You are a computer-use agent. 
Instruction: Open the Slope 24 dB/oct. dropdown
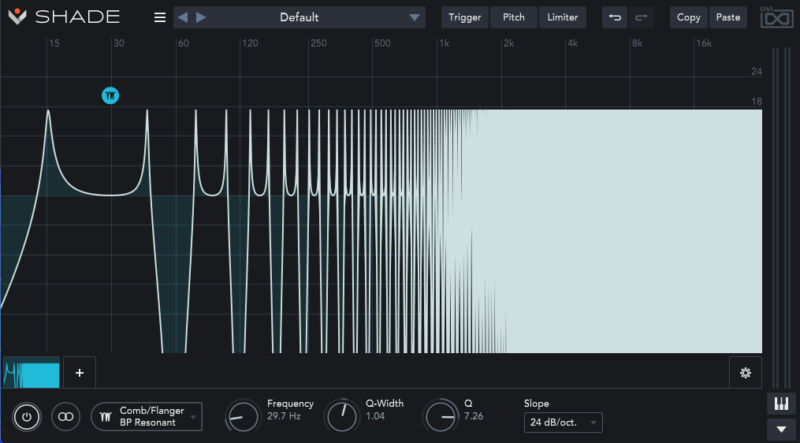click(x=563, y=423)
